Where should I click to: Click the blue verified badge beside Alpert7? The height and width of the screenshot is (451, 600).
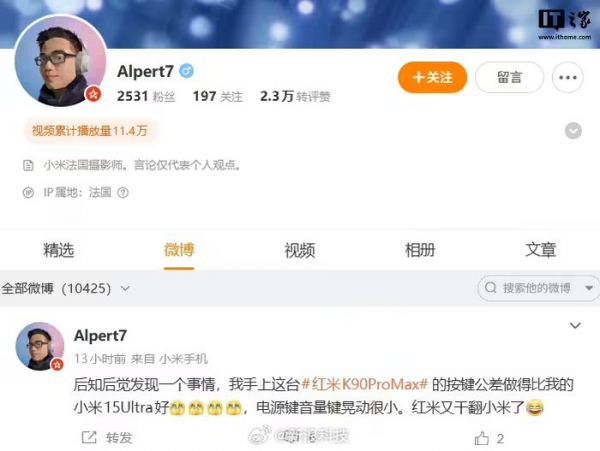[186, 71]
